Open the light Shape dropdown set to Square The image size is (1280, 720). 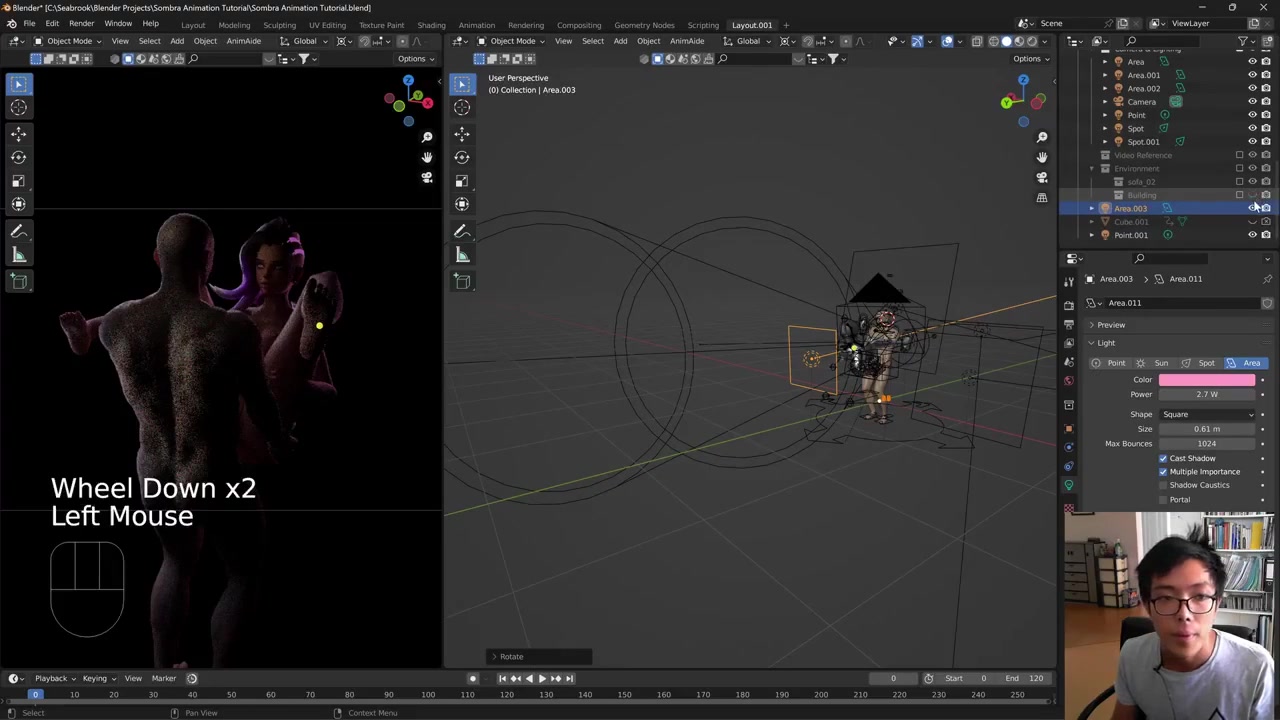[x=1207, y=414]
